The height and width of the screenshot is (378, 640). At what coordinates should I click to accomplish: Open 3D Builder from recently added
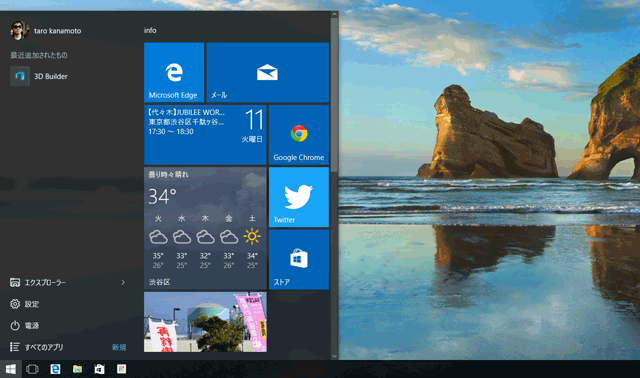[x=39, y=76]
